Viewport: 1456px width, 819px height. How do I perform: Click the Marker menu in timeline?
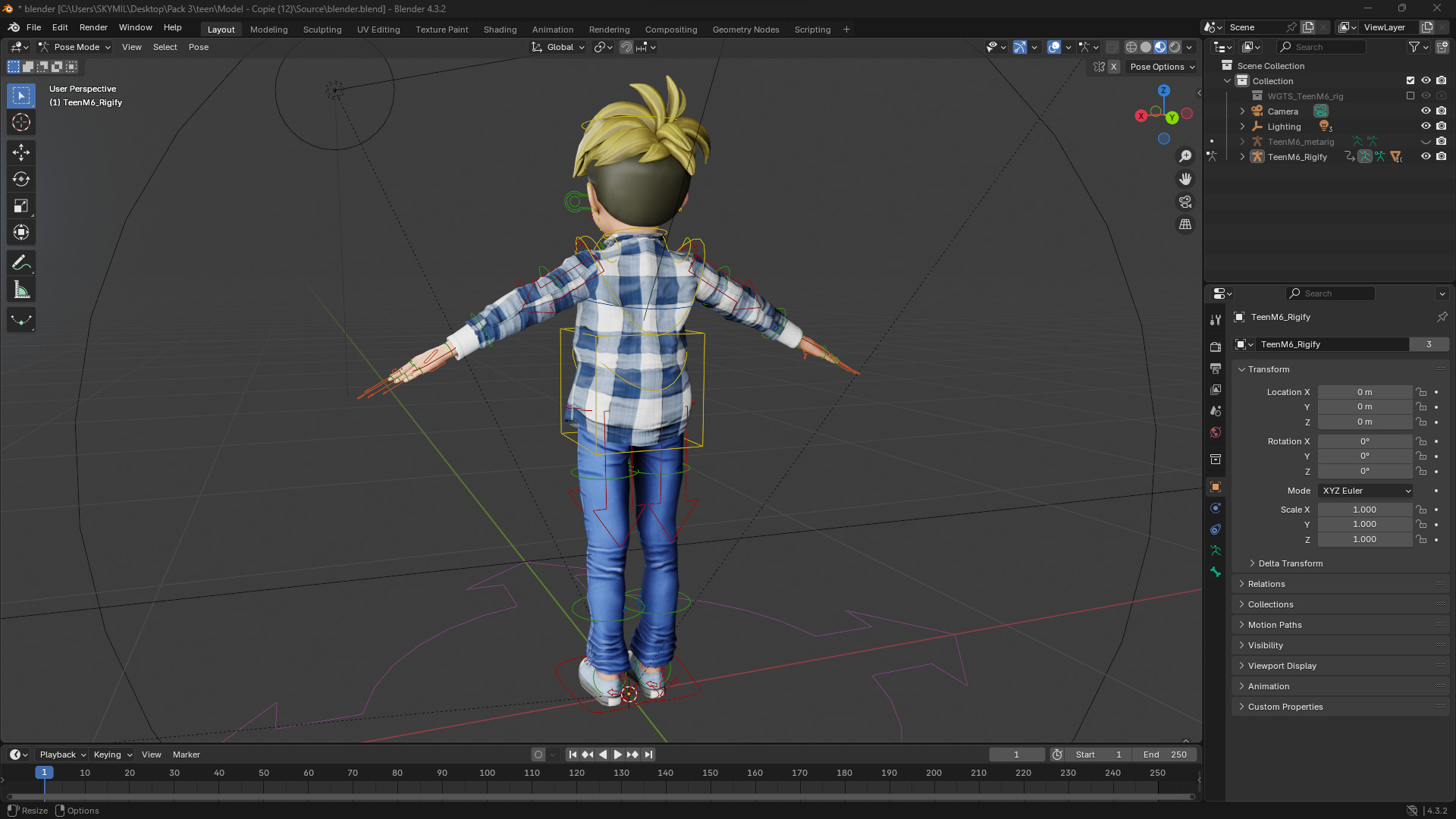[x=187, y=755]
